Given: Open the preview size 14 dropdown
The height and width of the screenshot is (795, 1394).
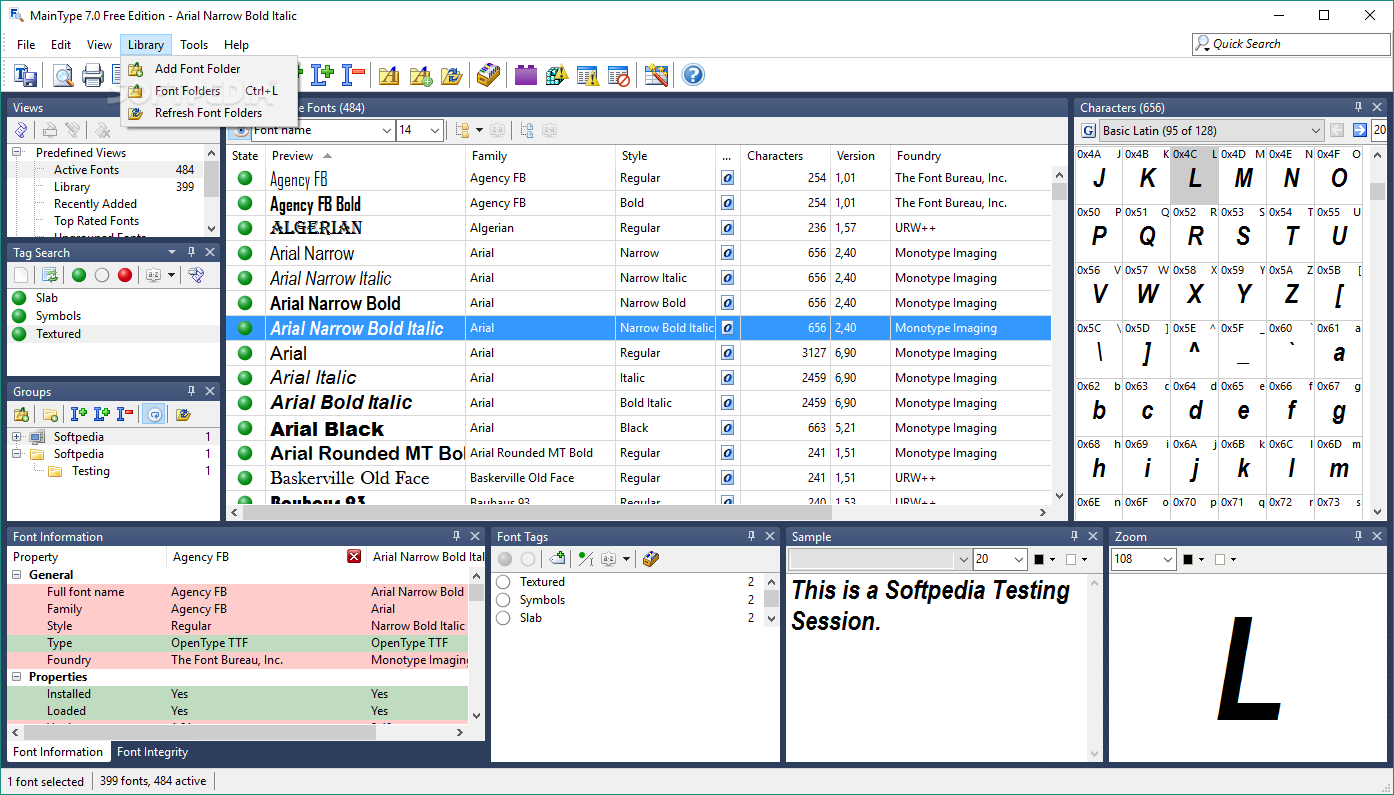Looking at the screenshot, I should 435,130.
